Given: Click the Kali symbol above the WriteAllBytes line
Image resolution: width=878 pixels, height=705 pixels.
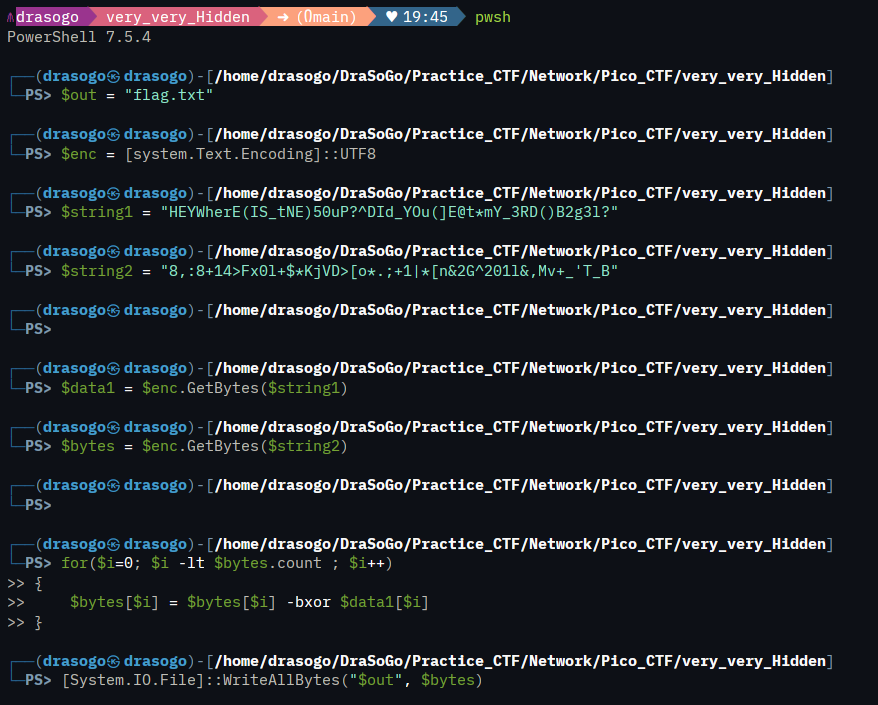Looking at the screenshot, I should click(114, 661).
